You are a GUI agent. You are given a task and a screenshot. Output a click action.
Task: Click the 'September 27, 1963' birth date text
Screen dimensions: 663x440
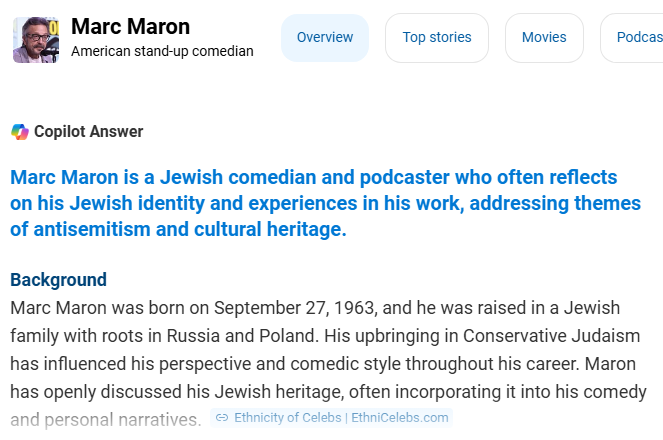coord(295,308)
